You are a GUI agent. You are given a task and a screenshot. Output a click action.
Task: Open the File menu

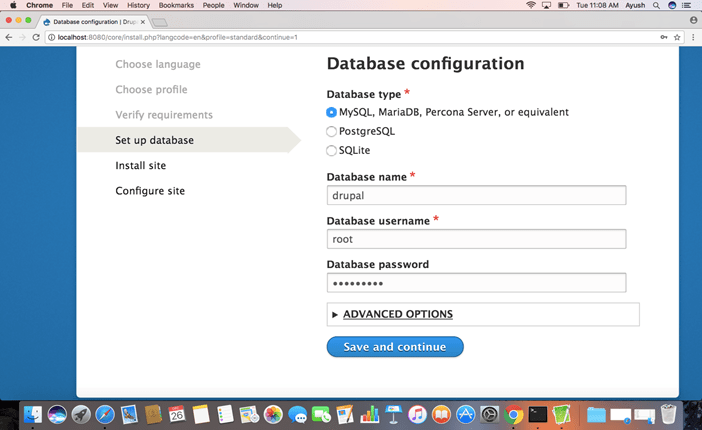67,5
